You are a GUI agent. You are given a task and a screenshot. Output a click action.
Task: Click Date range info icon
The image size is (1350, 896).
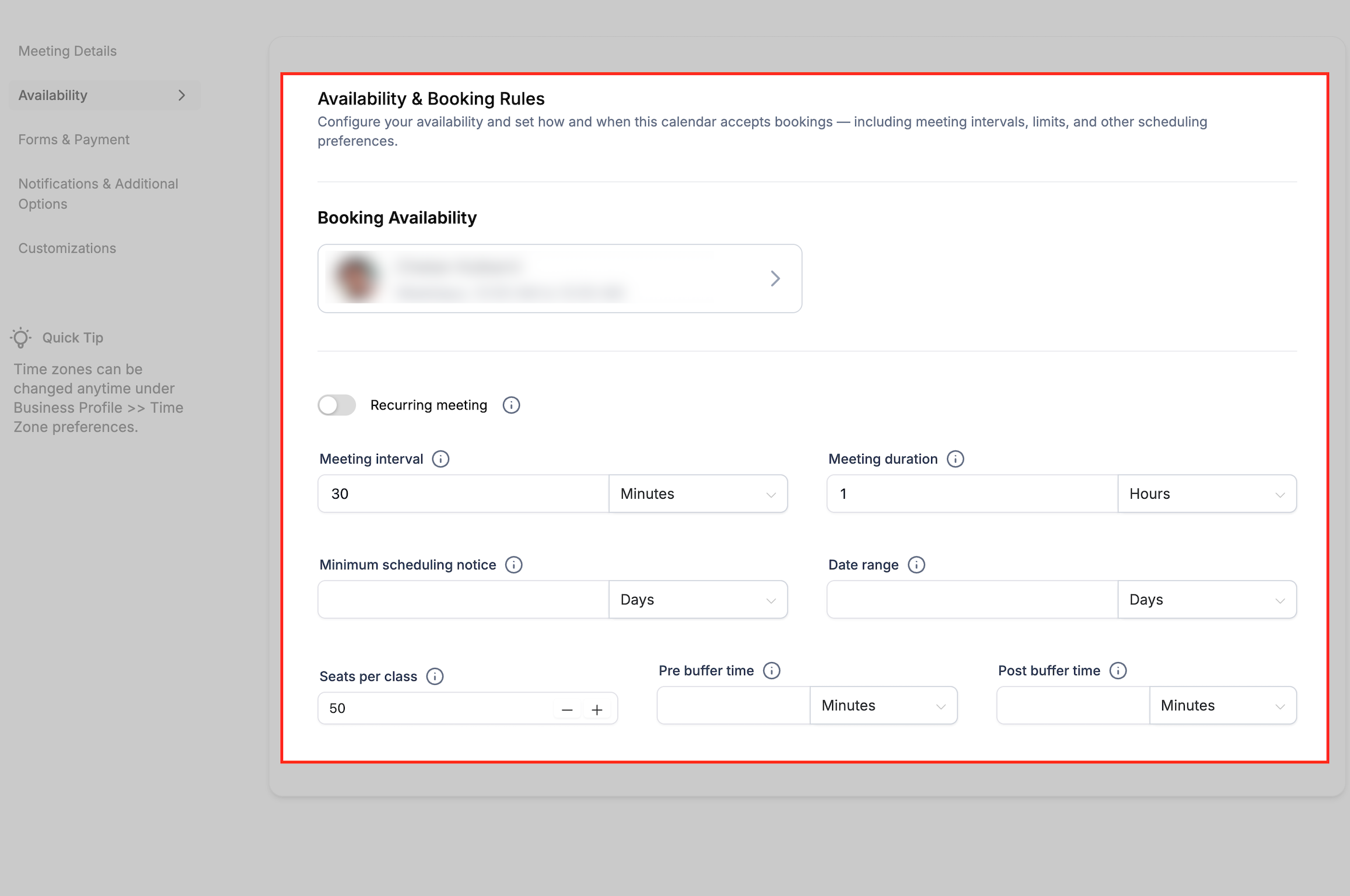pyautogui.click(x=916, y=565)
